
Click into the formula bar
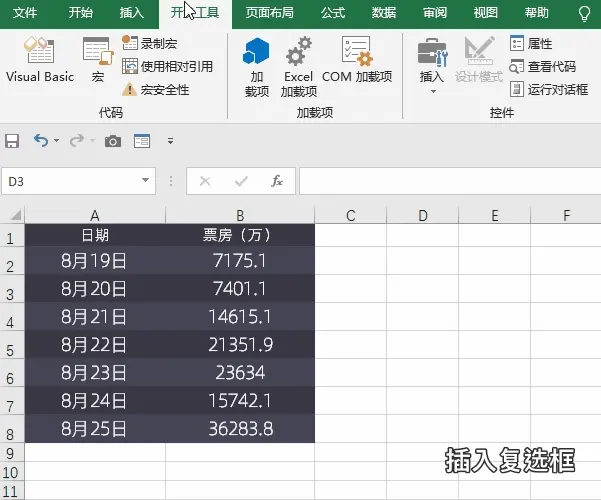click(450, 181)
